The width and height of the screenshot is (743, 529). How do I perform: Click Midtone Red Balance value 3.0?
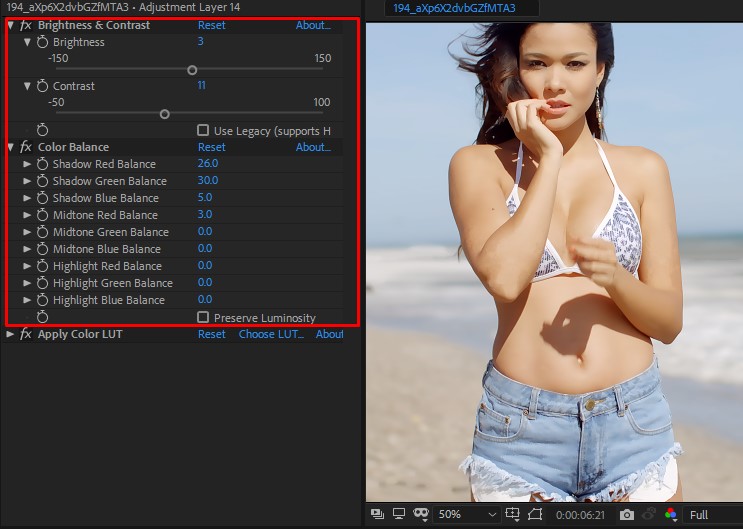(205, 214)
